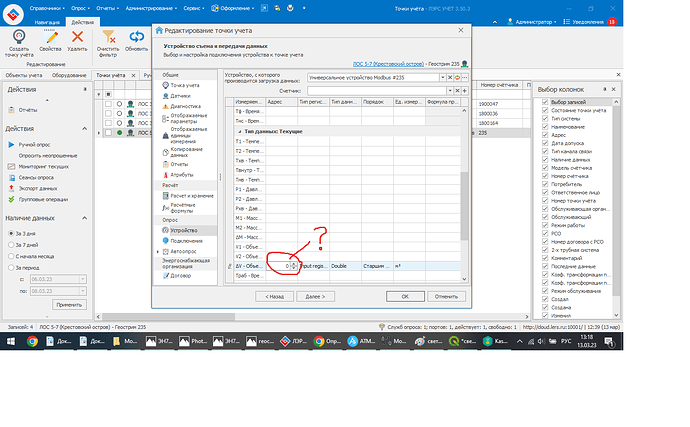Open the Атрибуты page in the dialog
690x427 pixels.
coord(181,175)
